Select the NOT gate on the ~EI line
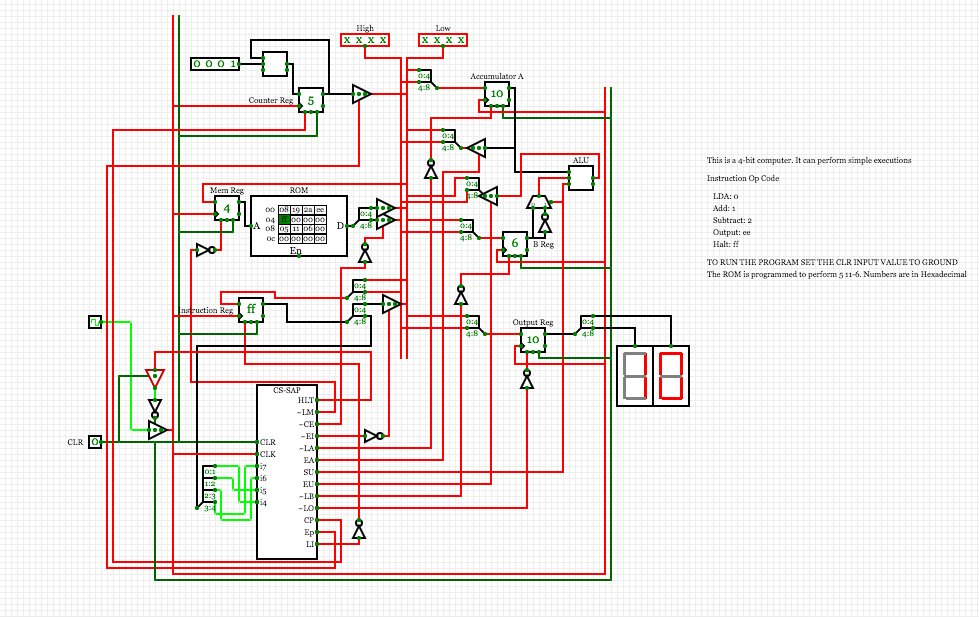This screenshot has height=617, width=979. [374, 436]
